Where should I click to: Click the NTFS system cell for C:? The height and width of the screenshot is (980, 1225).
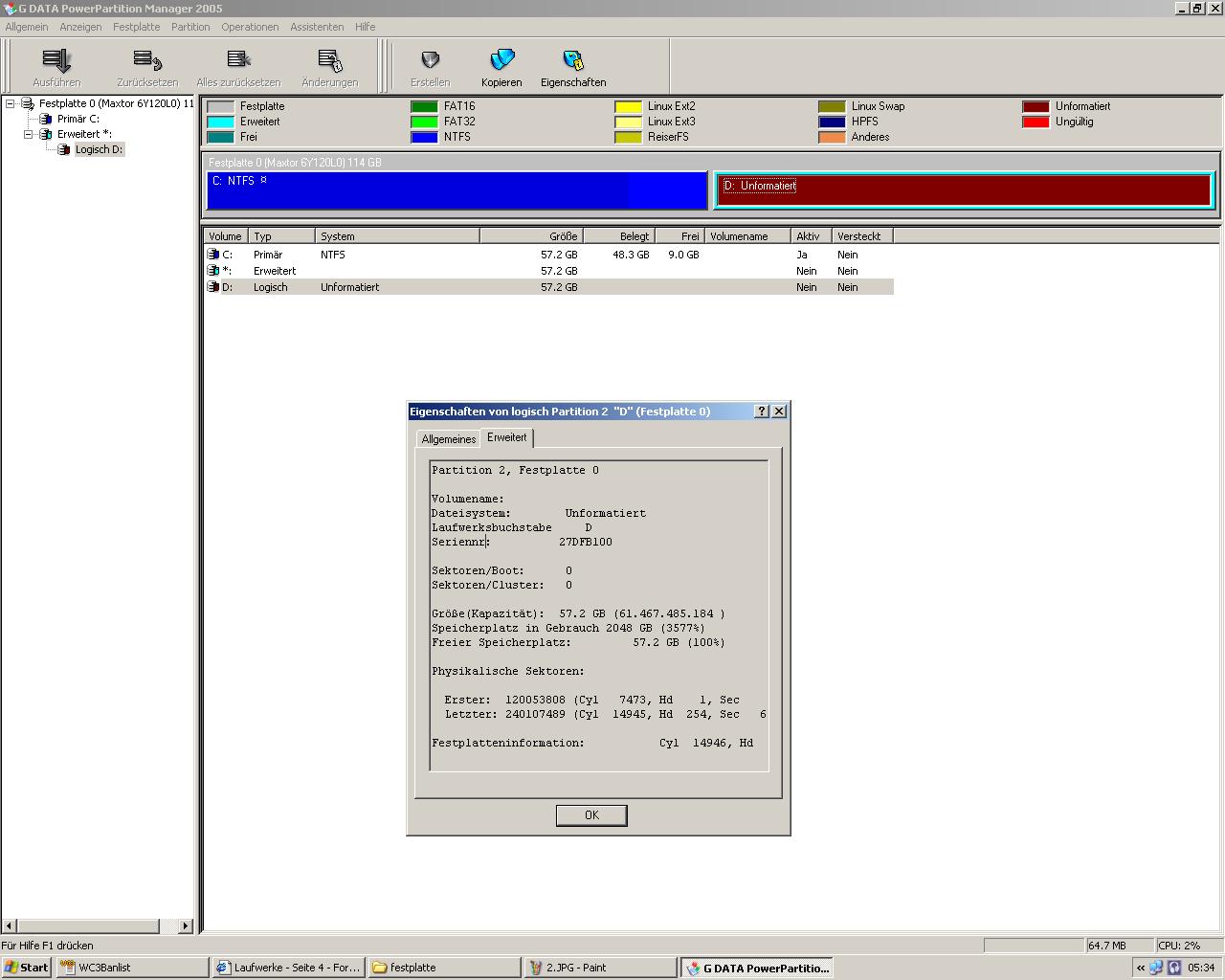[333, 255]
